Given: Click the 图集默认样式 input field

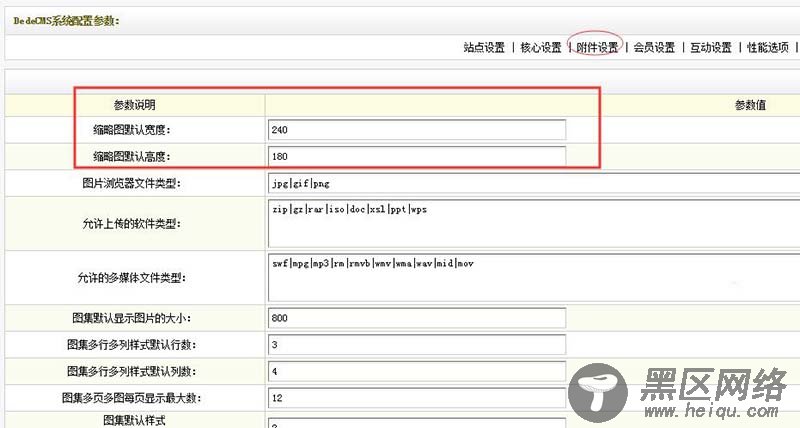Looking at the screenshot, I should coord(416,422).
